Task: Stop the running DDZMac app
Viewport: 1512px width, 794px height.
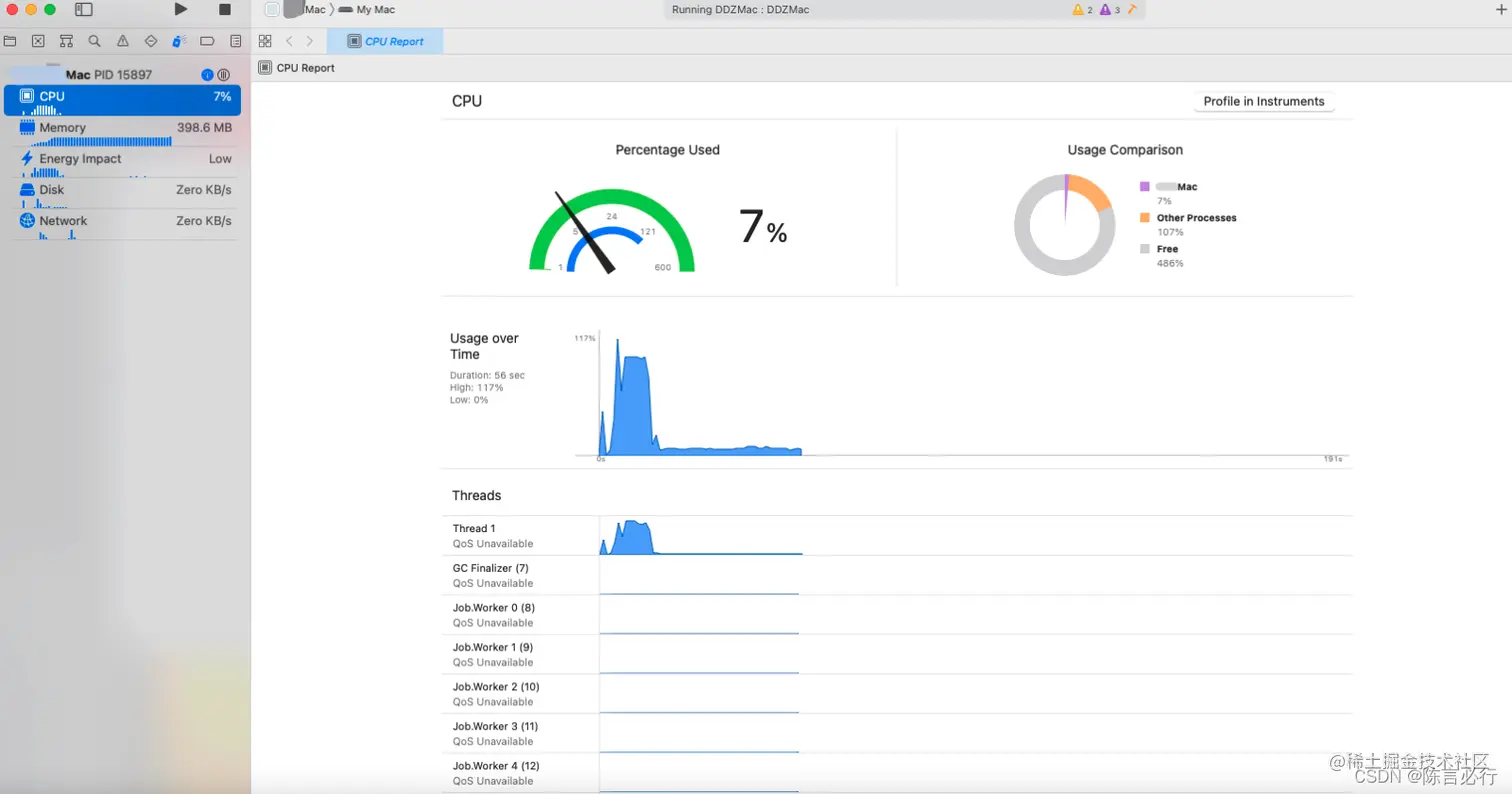Action: 225,9
